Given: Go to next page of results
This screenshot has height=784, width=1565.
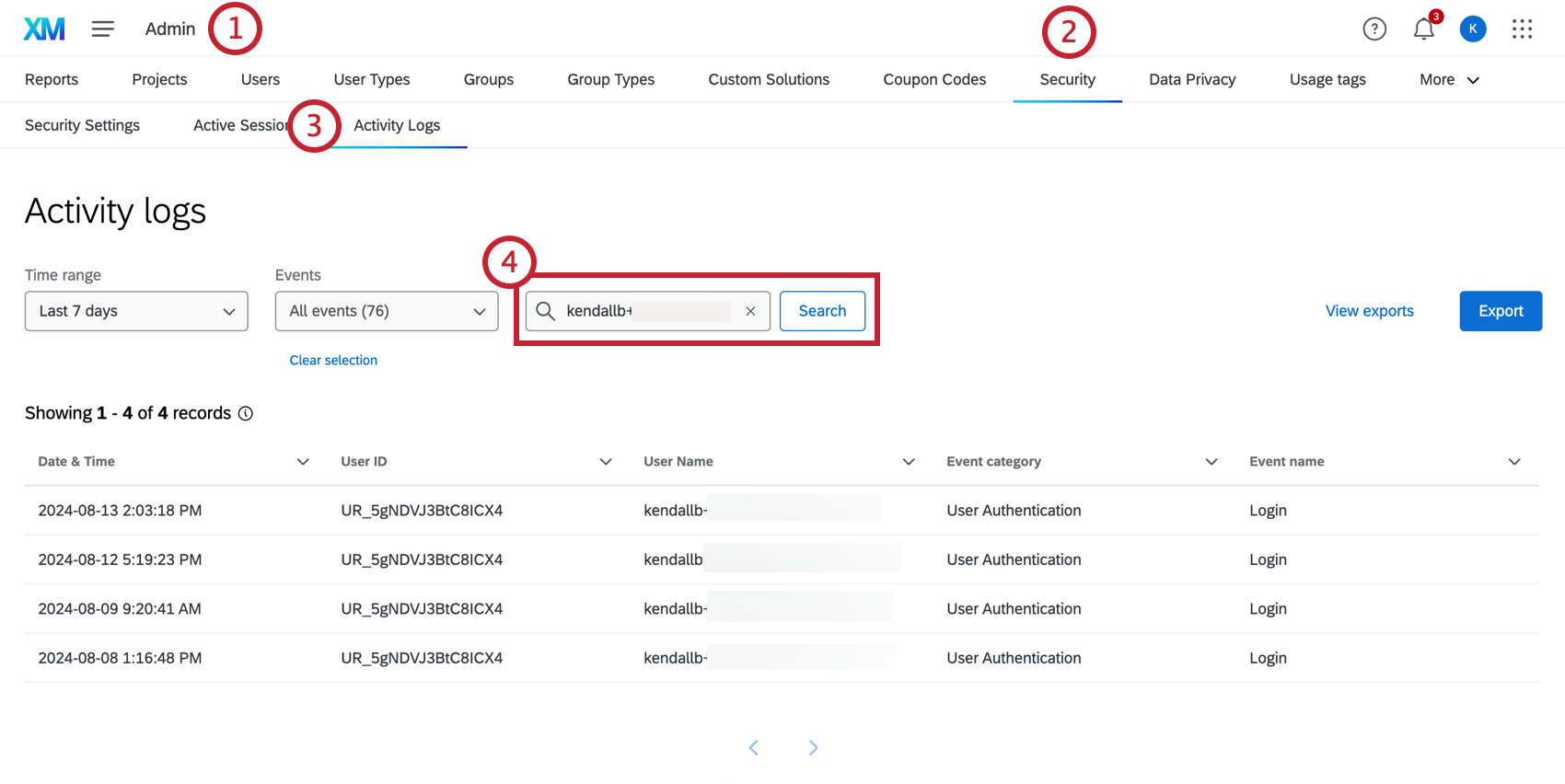Looking at the screenshot, I should (x=813, y=747).
